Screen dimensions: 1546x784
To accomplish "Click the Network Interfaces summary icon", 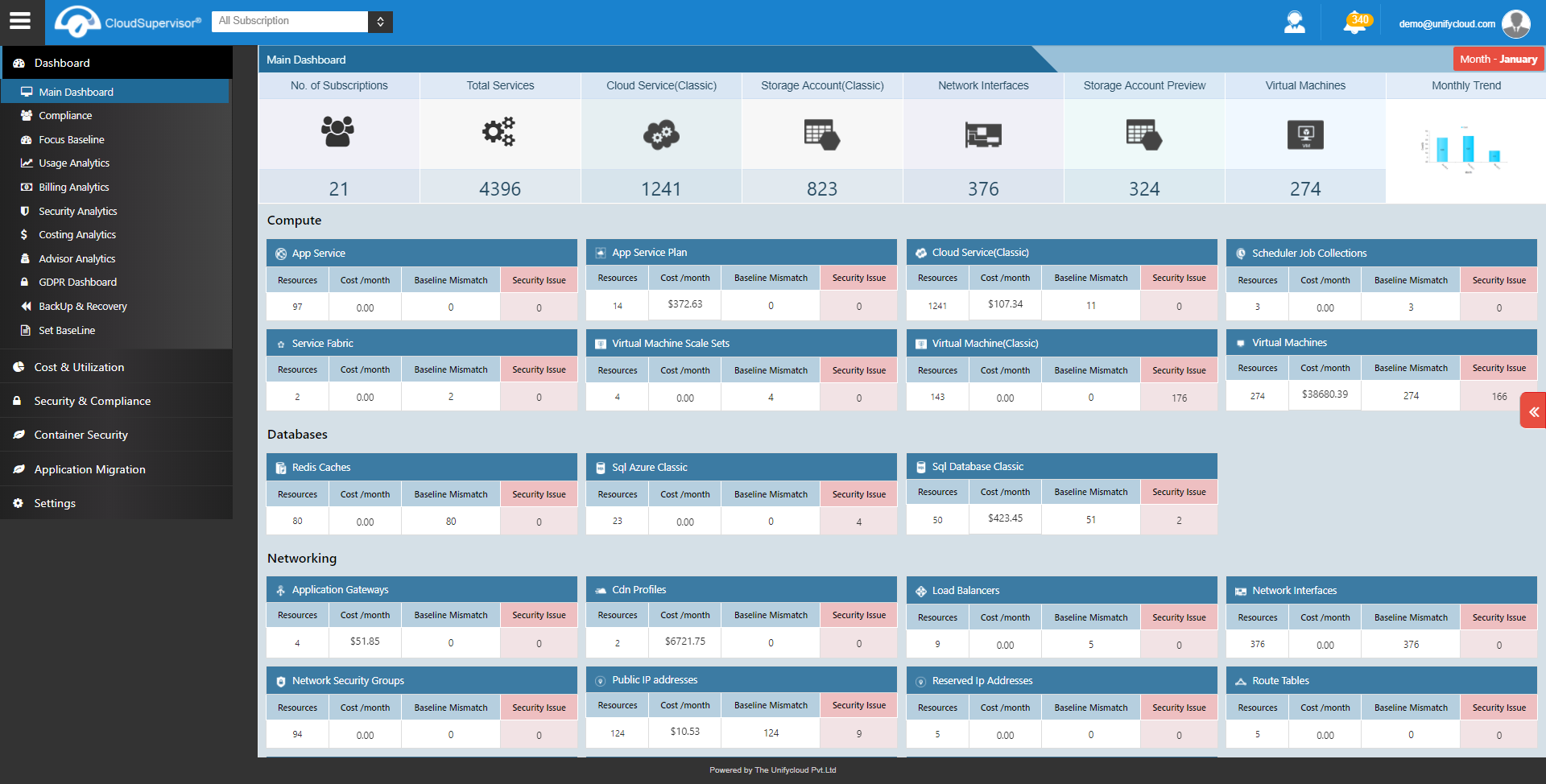I will click(983, 134).
